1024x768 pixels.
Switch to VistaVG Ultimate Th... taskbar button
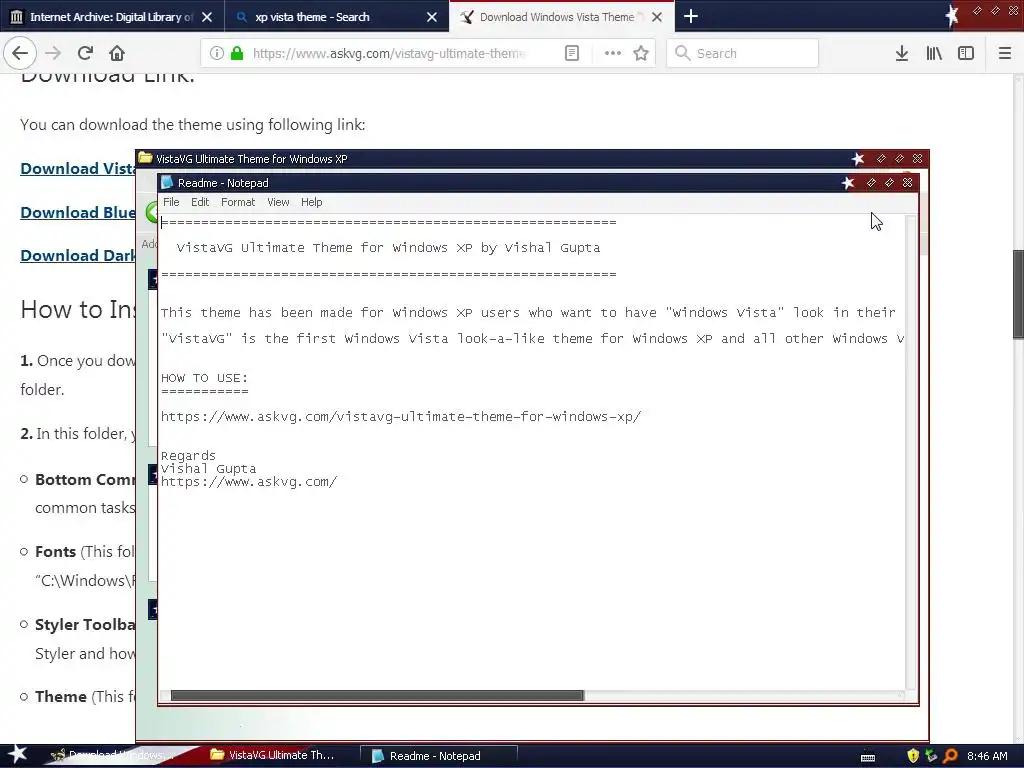(x=272, y=755)
